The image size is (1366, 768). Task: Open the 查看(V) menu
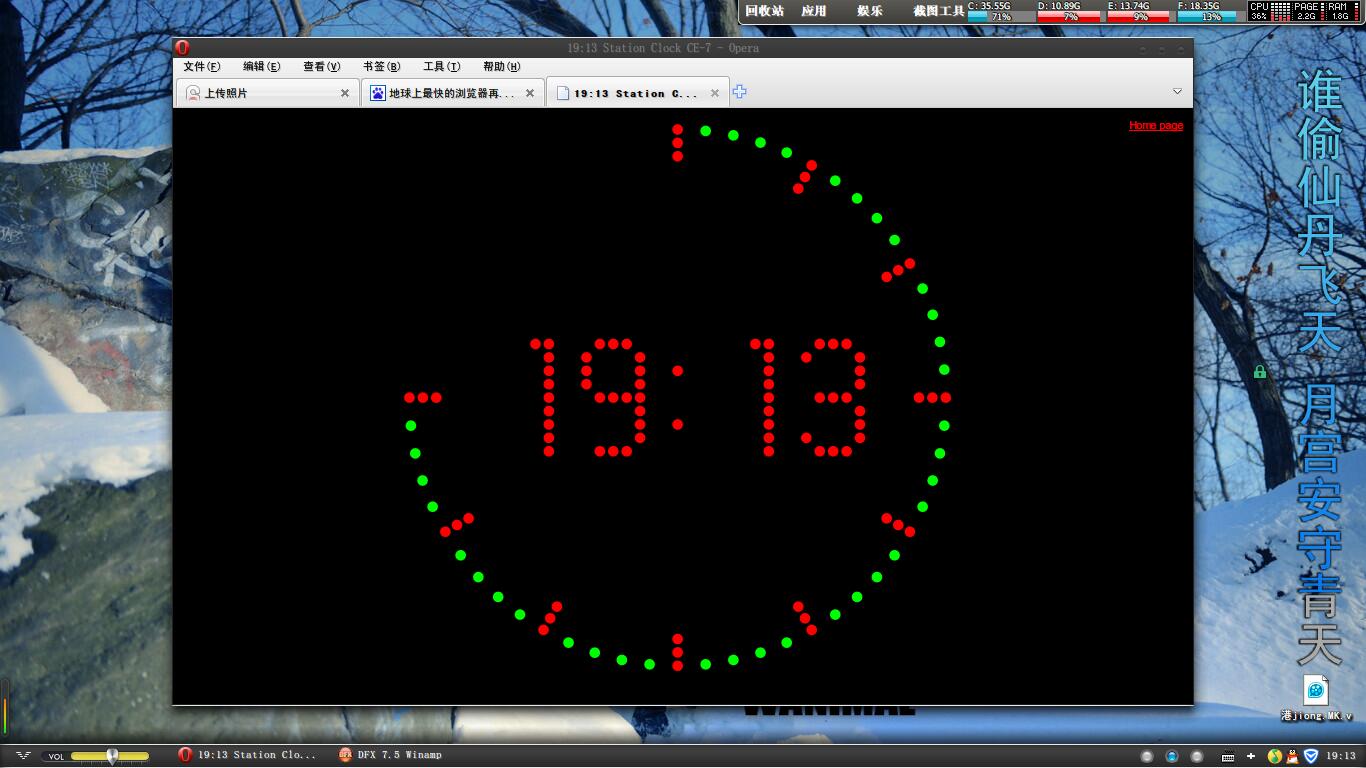pos(322,67)
